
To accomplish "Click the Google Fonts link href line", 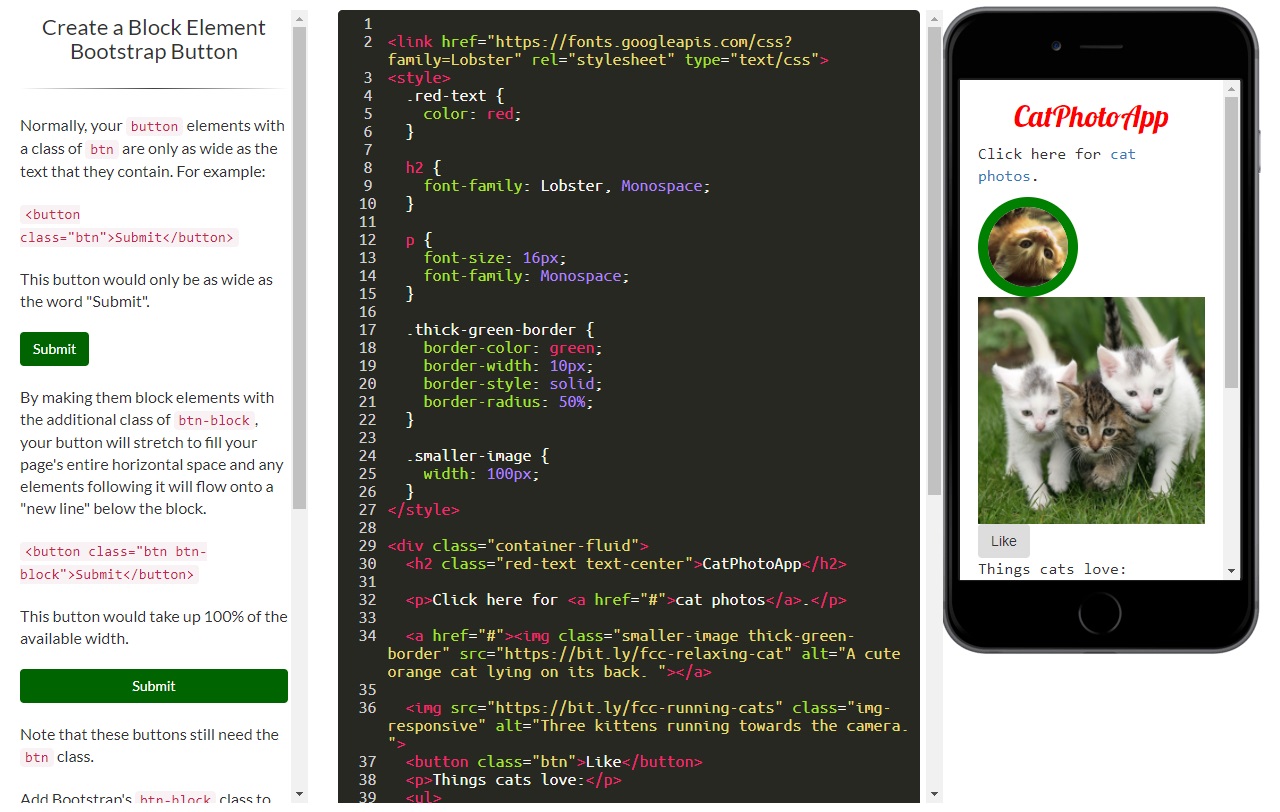I will (608, 51).
